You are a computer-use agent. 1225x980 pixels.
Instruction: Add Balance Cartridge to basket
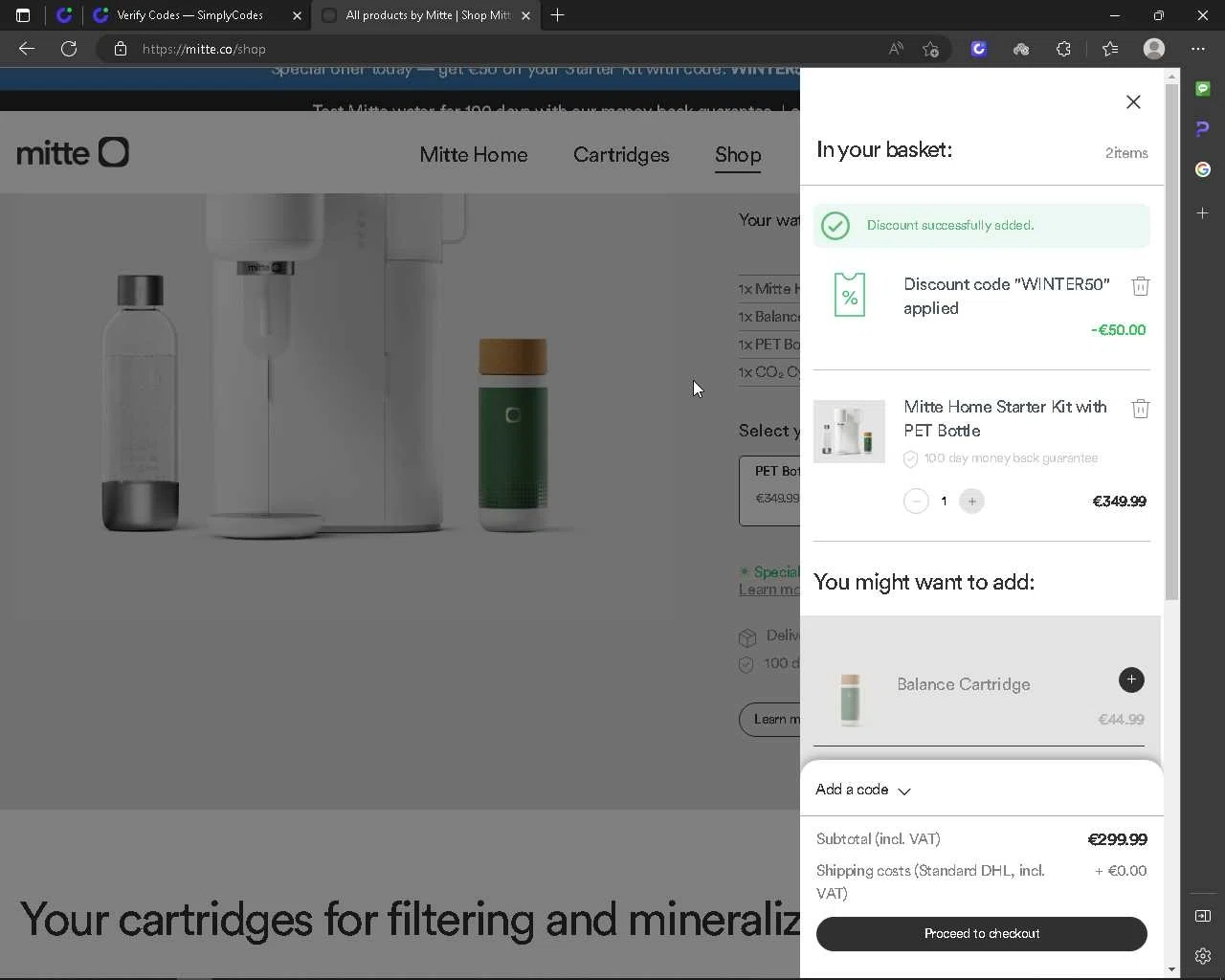1131,679
